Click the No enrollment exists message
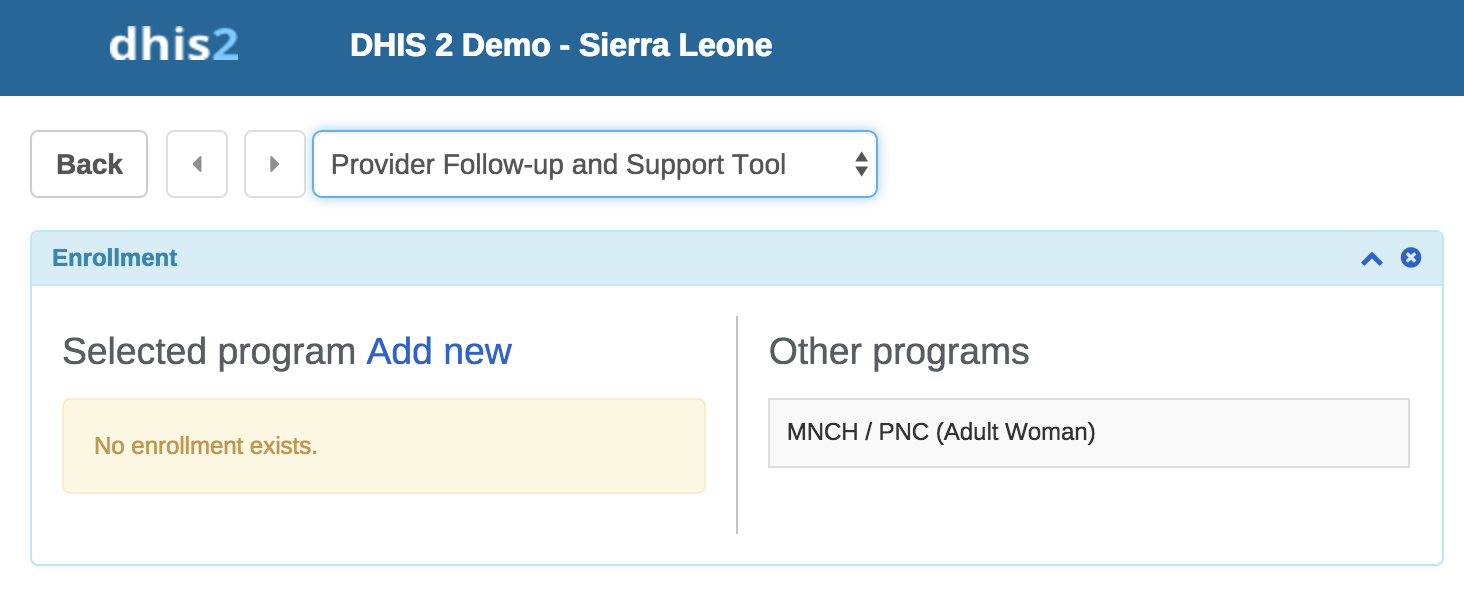Image resolution: width=1464 pixels, height=594 pixels. (x=206, y=446)
